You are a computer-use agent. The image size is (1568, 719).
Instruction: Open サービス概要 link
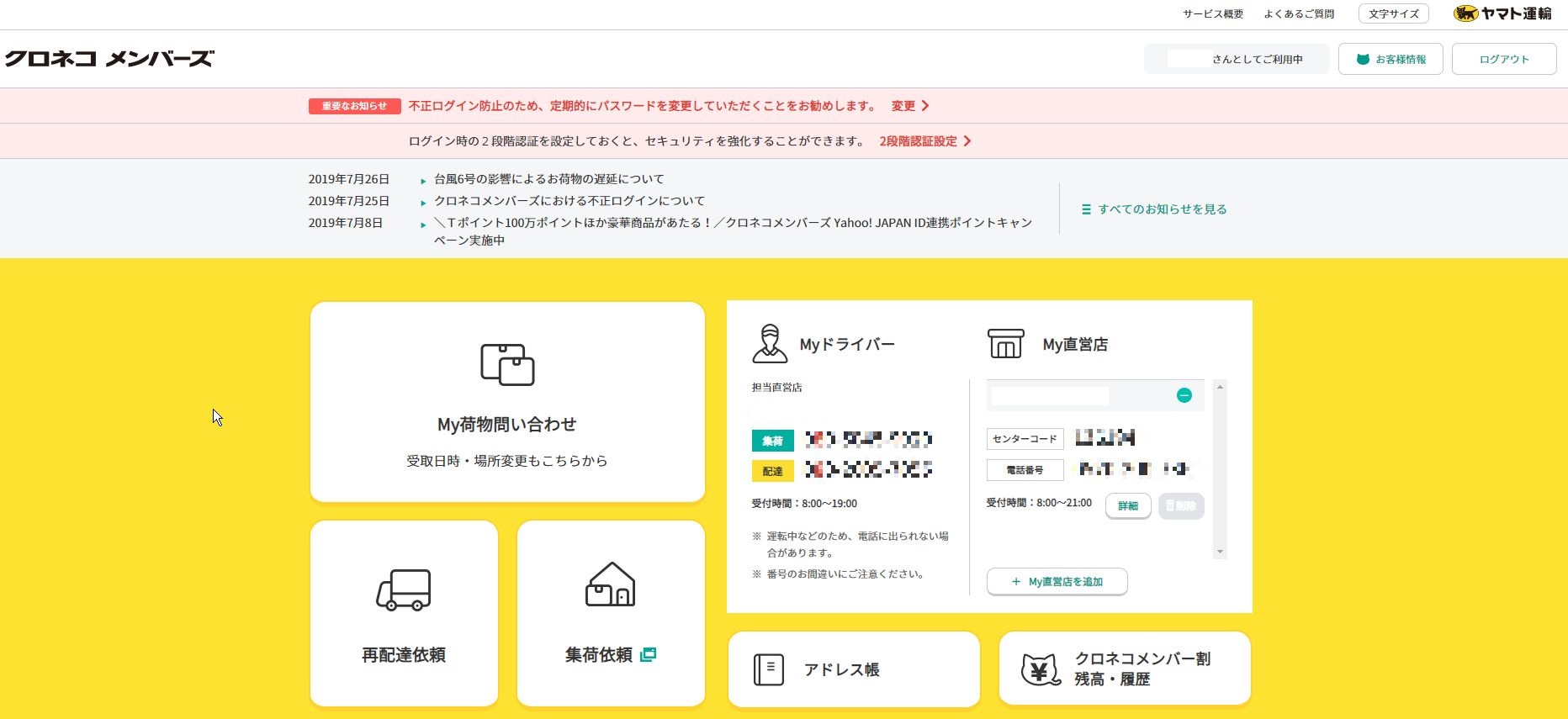coord(1213,14)
